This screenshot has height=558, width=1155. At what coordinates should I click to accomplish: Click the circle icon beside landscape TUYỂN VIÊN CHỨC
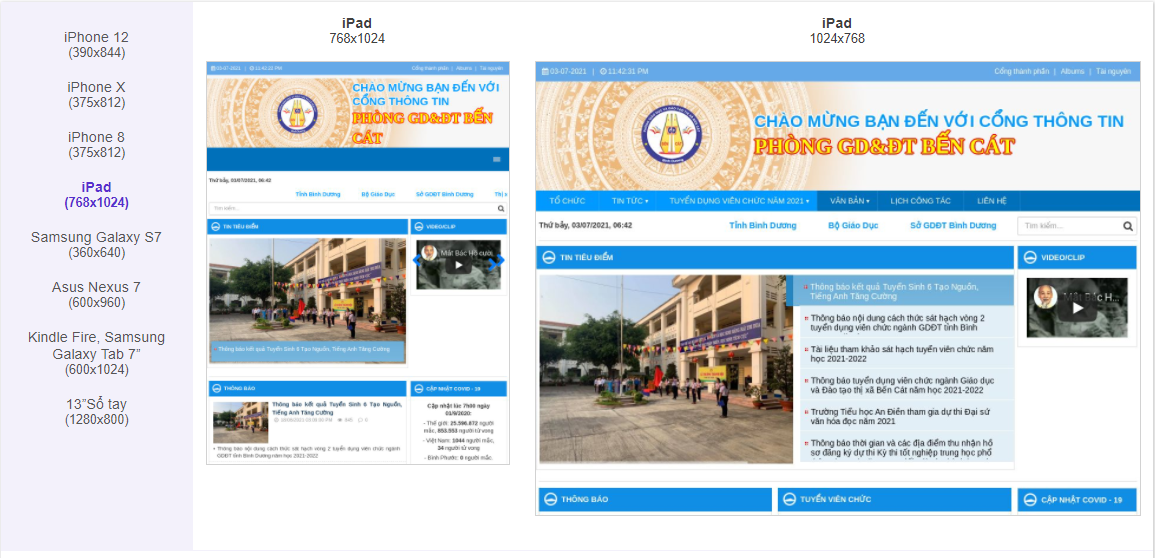[x=787, y=500]
